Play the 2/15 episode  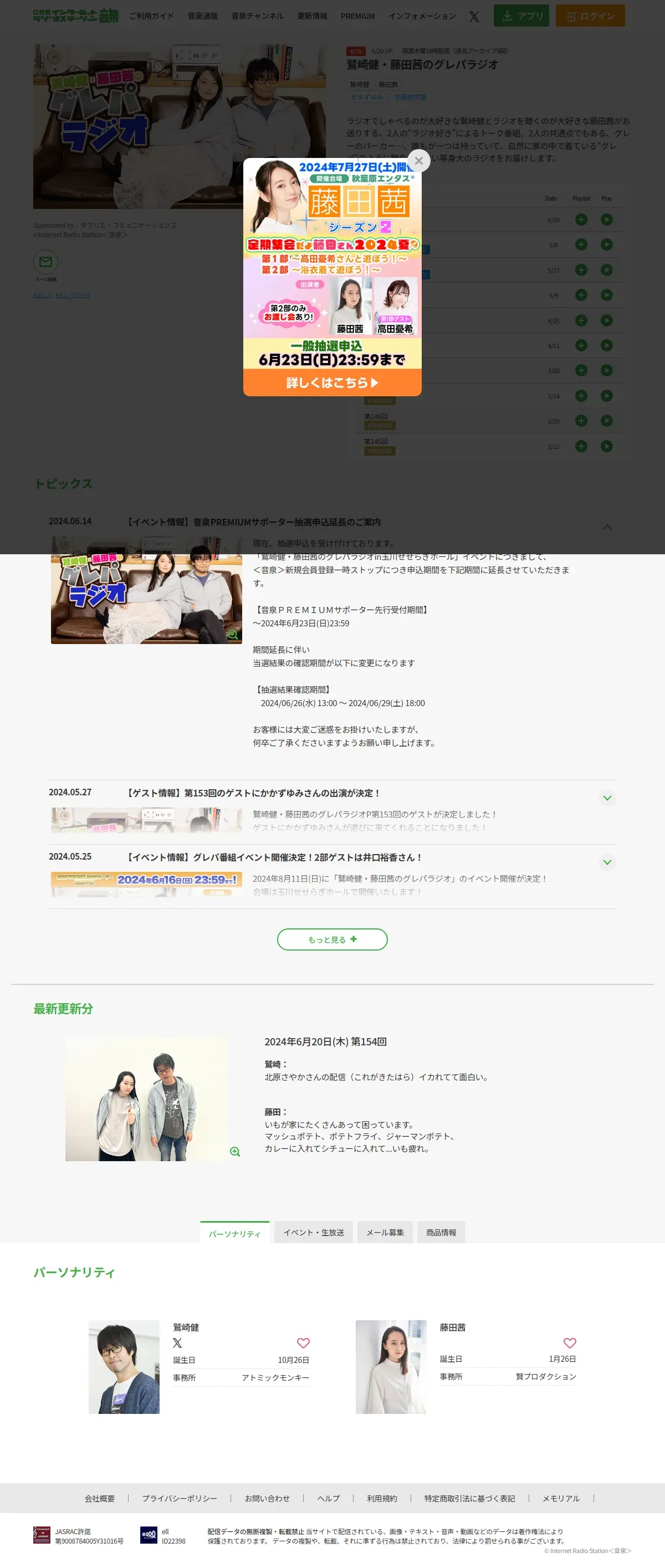pyautogui.click(x=607, y=446)
